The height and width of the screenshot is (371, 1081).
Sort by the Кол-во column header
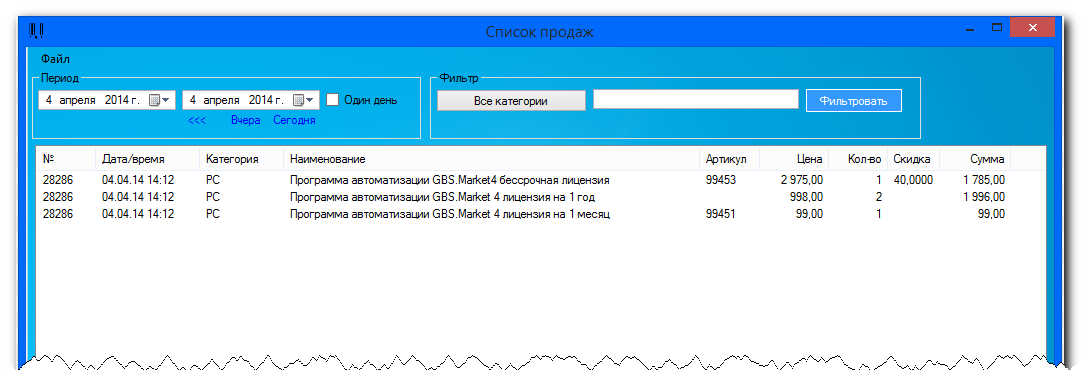coord(858,159)
